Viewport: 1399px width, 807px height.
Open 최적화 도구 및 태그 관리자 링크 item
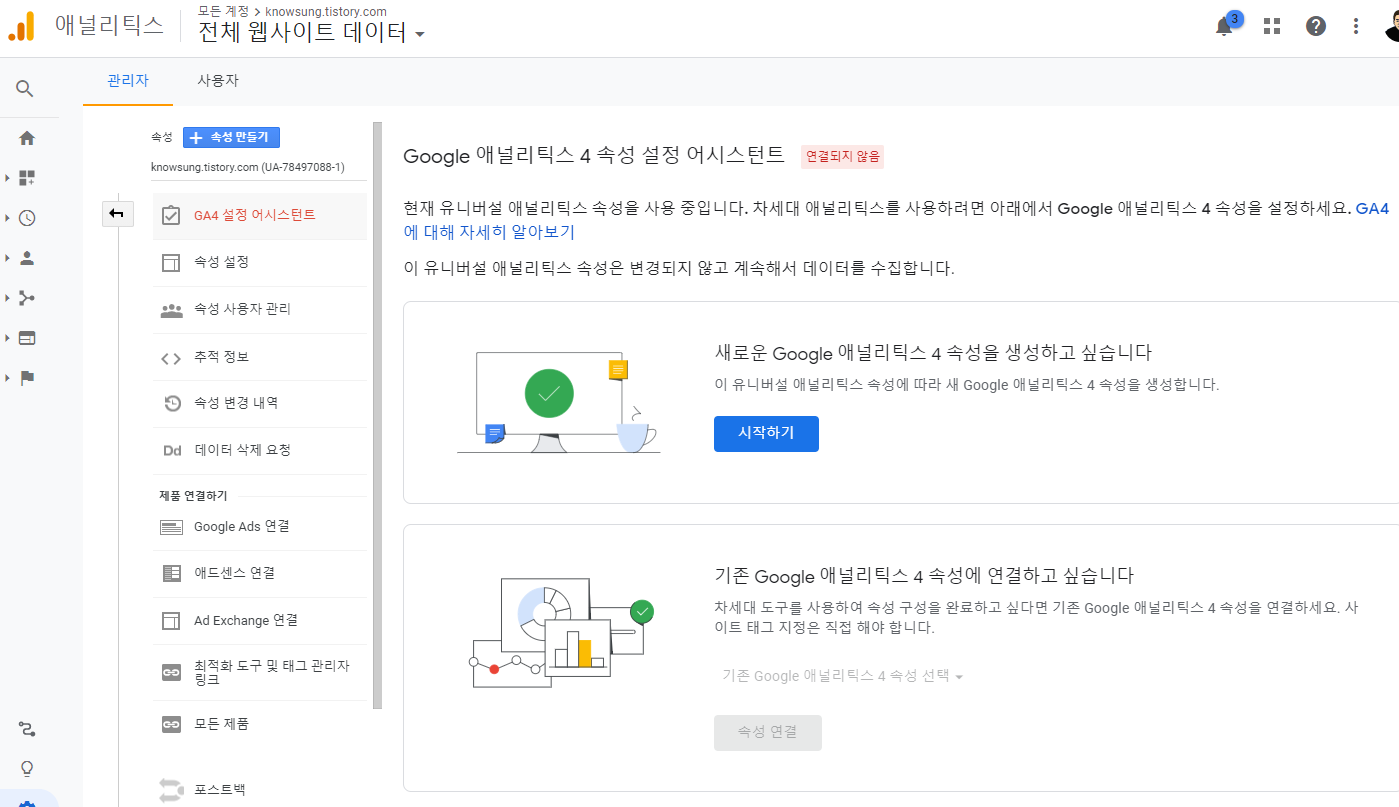pyautogui.click(x=260, y=672)
